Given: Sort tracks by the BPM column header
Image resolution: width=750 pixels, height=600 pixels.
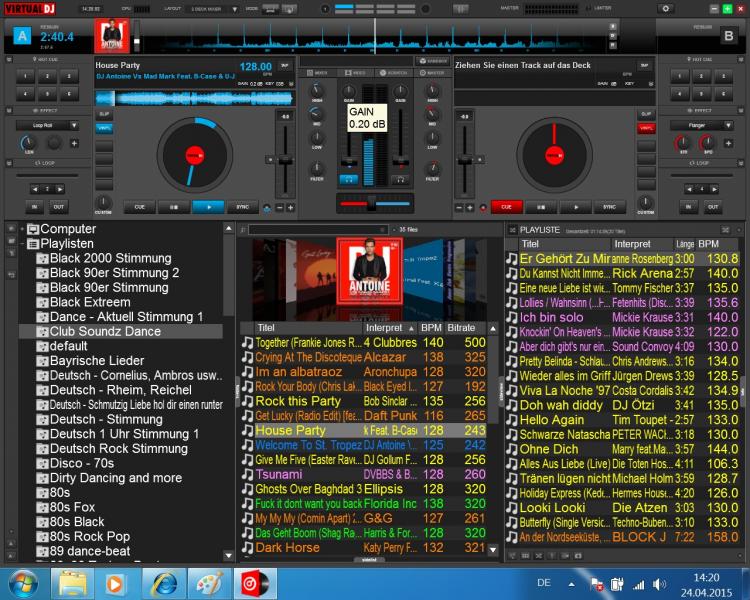Looking at the screenshot, I should click(431, 328).
